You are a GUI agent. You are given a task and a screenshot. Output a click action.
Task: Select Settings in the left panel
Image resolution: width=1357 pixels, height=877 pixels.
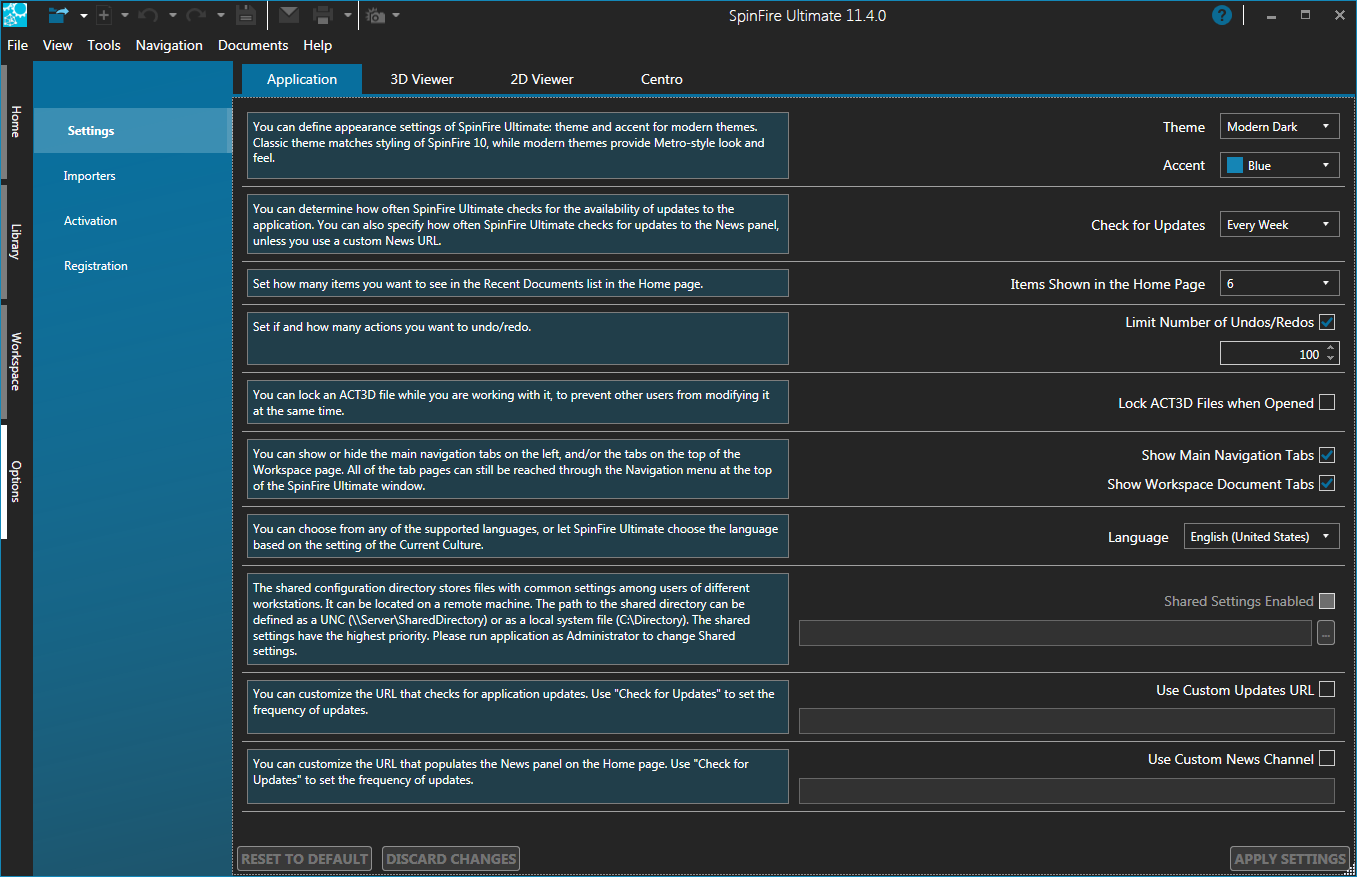(133, 131)
